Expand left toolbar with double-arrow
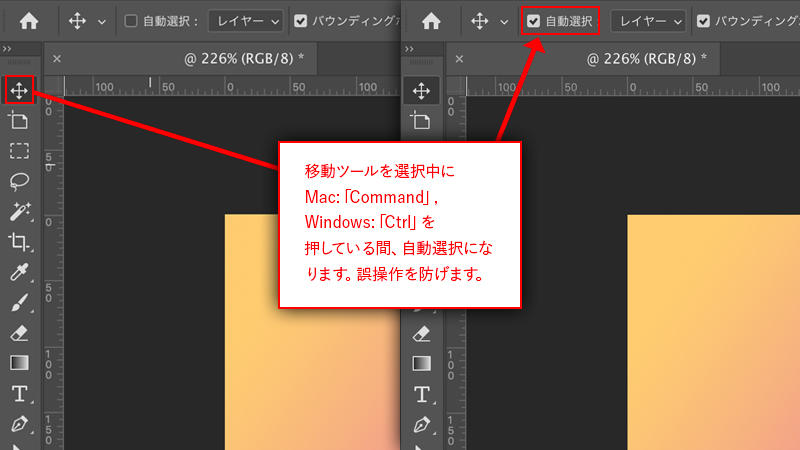 tap(7, 49)
